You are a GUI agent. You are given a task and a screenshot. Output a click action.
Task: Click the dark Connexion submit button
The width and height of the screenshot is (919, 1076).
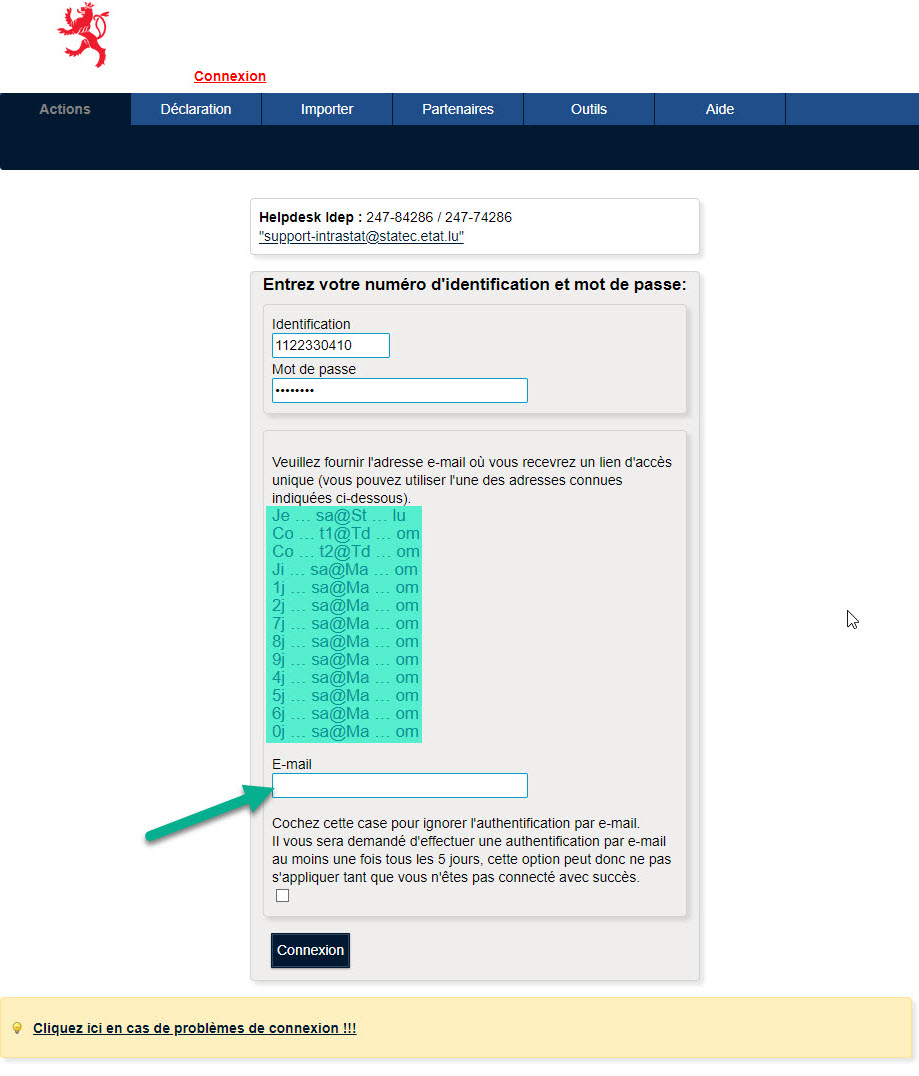pos(310,950)
